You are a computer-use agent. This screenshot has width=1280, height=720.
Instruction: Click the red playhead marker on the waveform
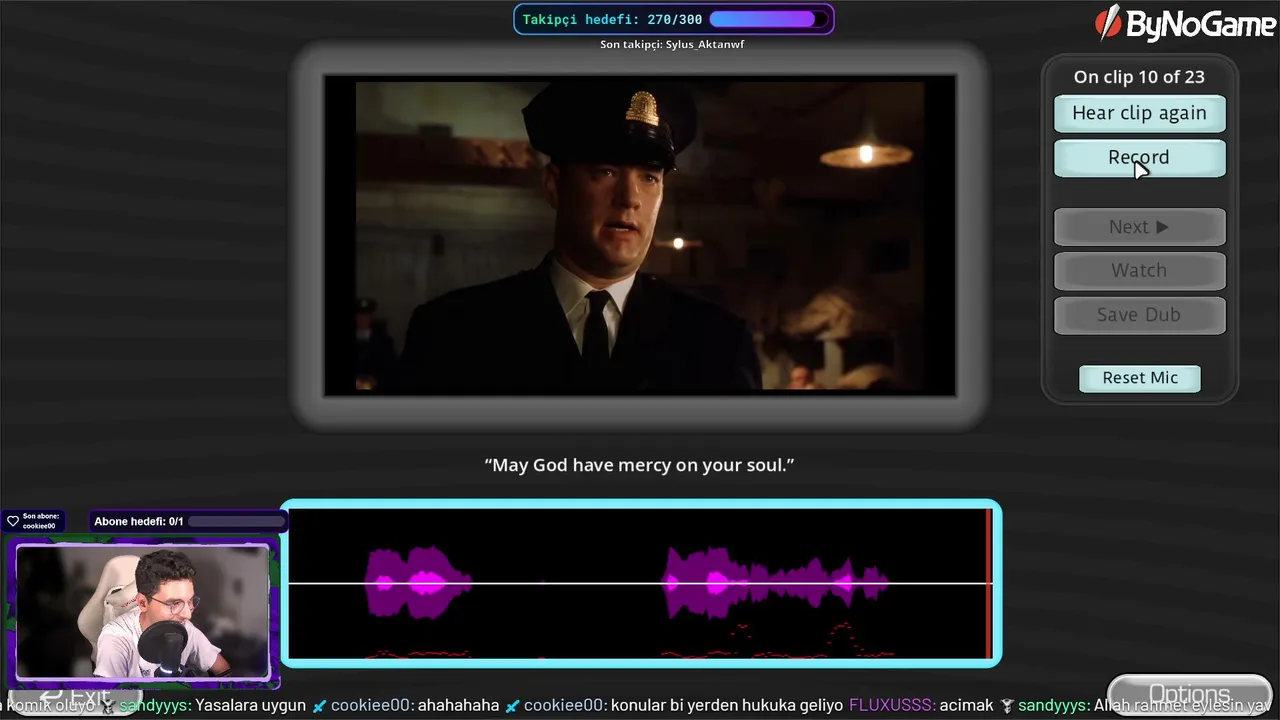tap(989, 583)
